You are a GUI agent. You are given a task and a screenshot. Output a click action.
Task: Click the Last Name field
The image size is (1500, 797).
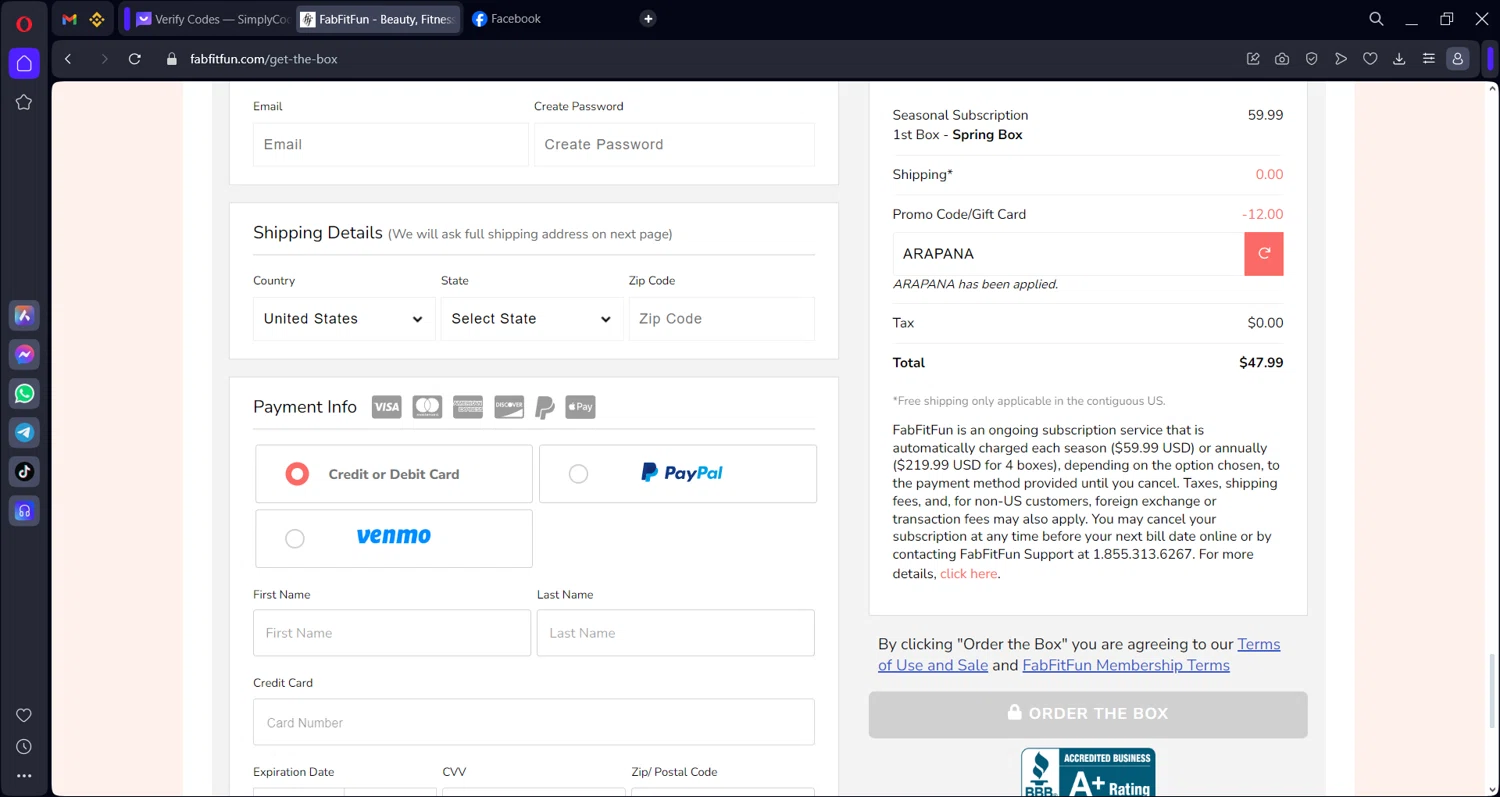(x=676, y=633)
